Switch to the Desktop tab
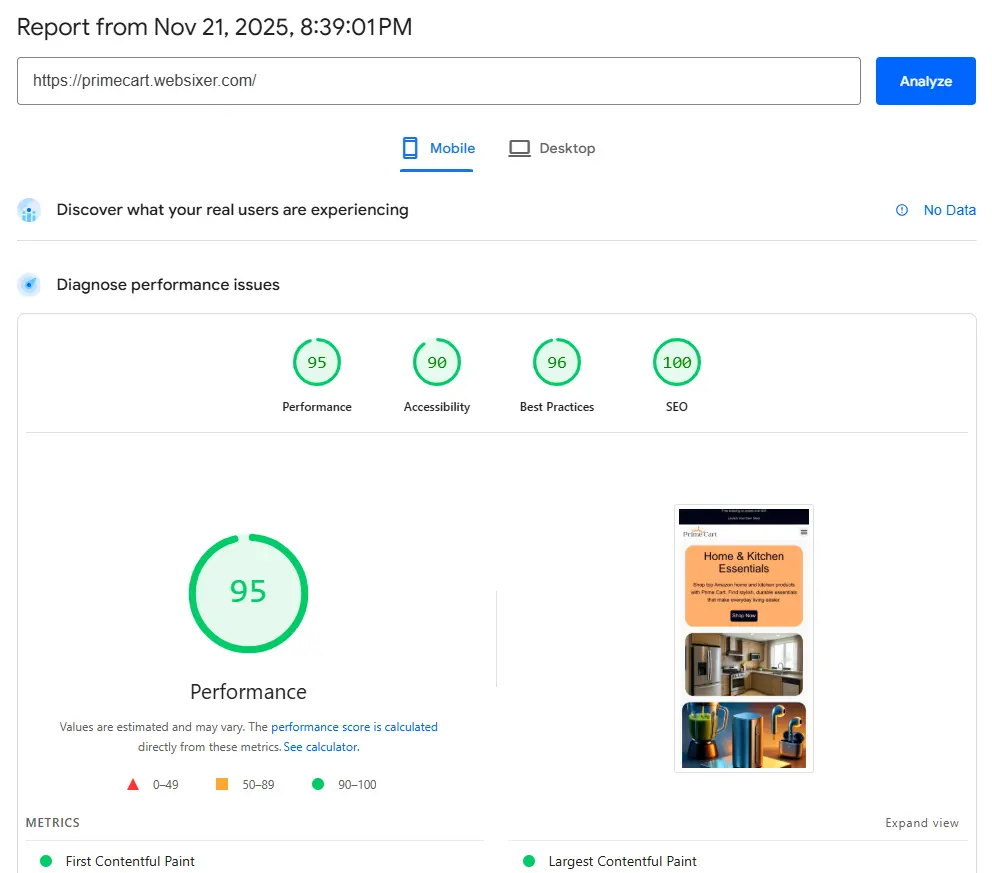 [x=552, y=148]
